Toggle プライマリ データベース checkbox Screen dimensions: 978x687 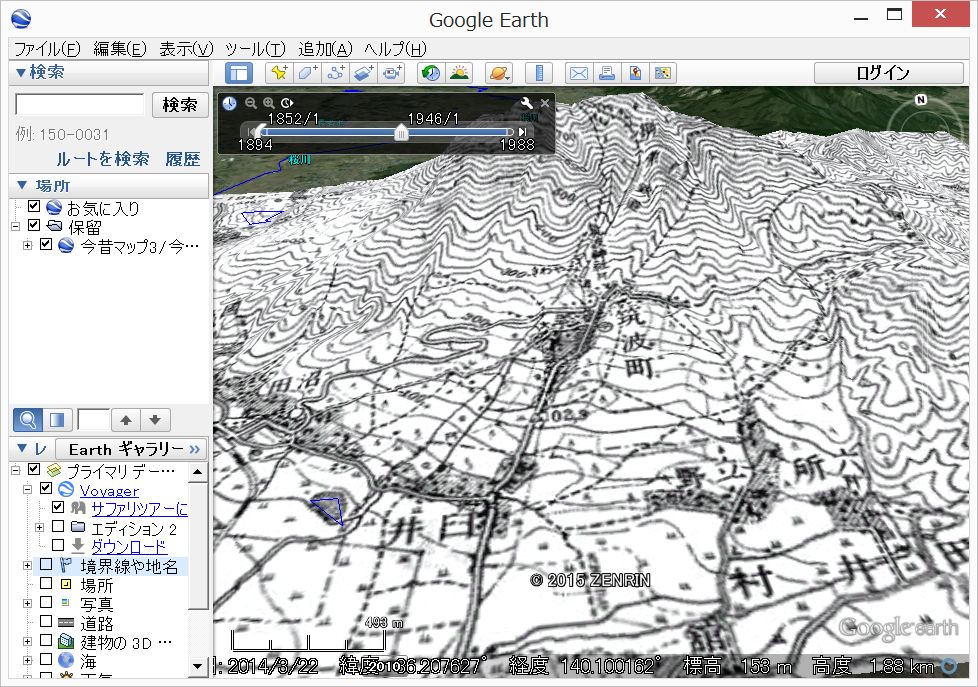pyautogui.click(x=34, y=469)
